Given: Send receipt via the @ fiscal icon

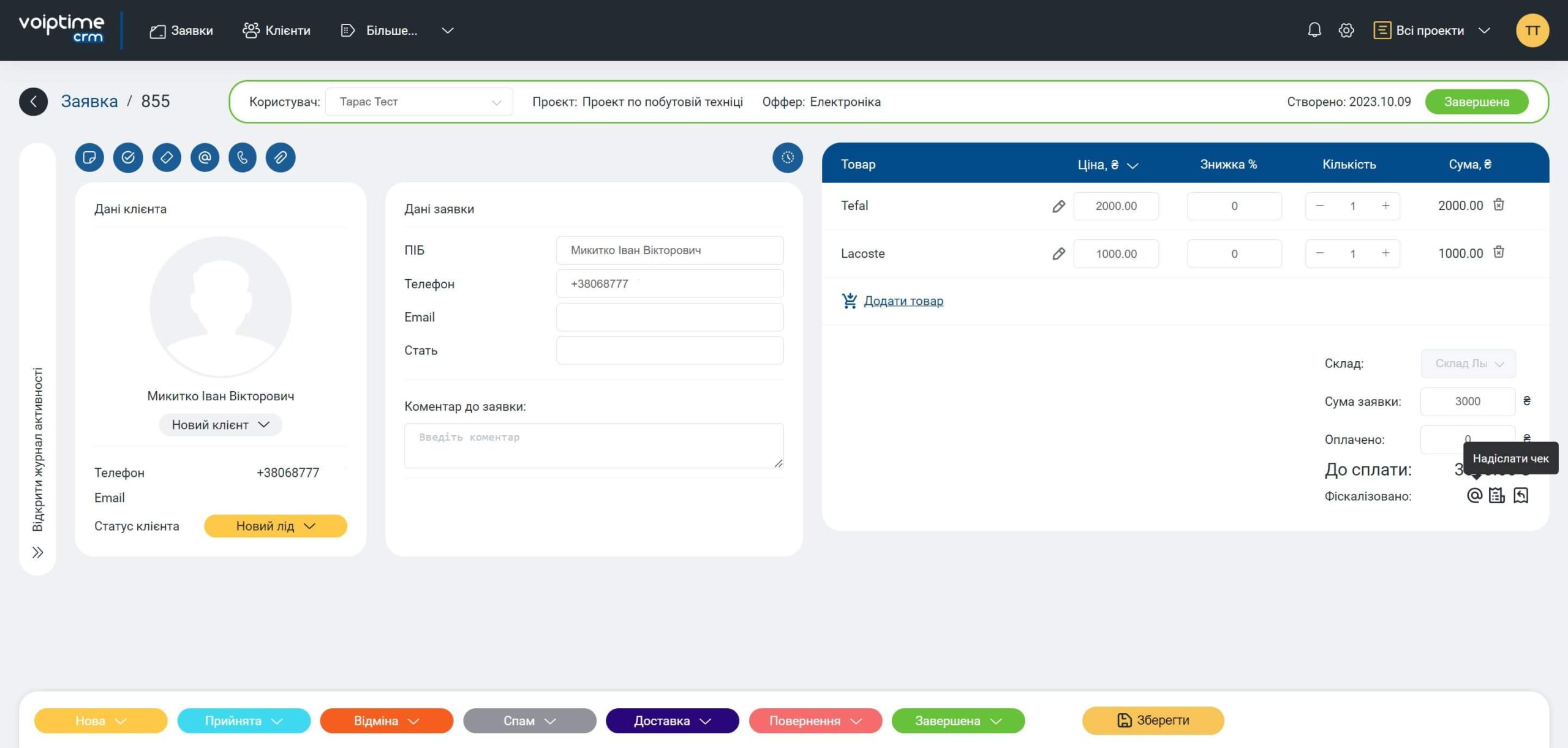Looking at the screenshot, I should pyautogui.click(x=1474, y=495).
